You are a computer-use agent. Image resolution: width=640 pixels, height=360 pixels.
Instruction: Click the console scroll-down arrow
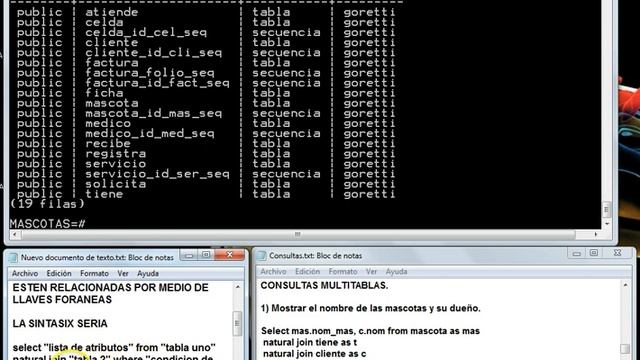point(607,224)
